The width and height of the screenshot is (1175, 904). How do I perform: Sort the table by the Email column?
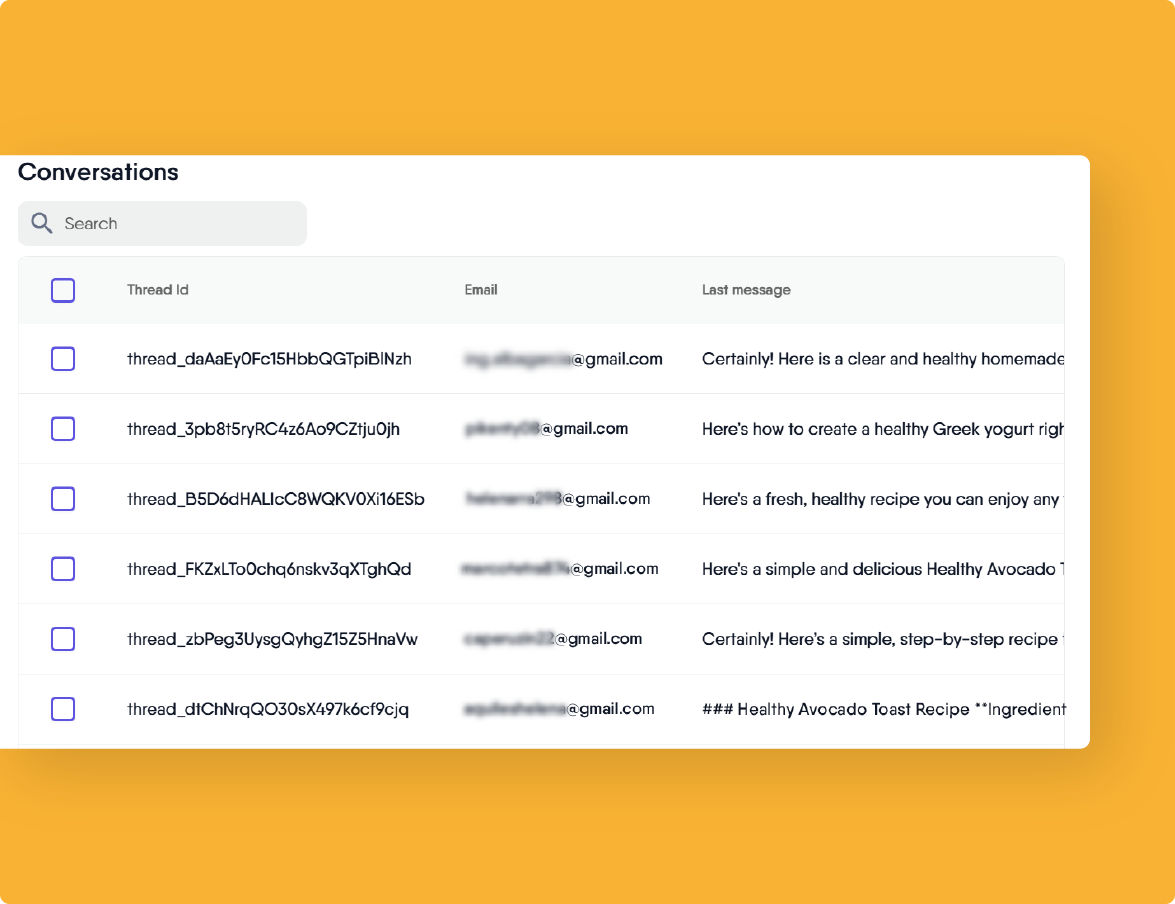coord(481,290)
